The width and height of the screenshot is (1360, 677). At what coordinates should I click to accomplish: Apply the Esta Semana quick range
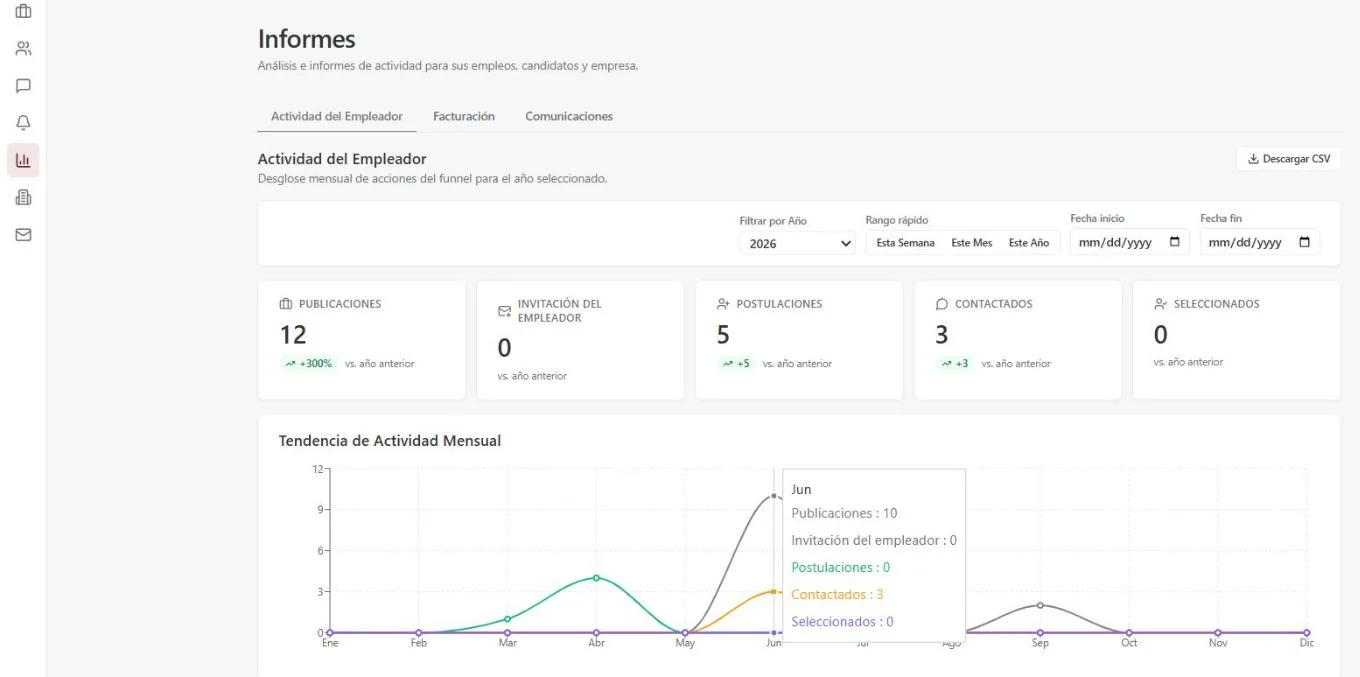[x=905, y=243]
